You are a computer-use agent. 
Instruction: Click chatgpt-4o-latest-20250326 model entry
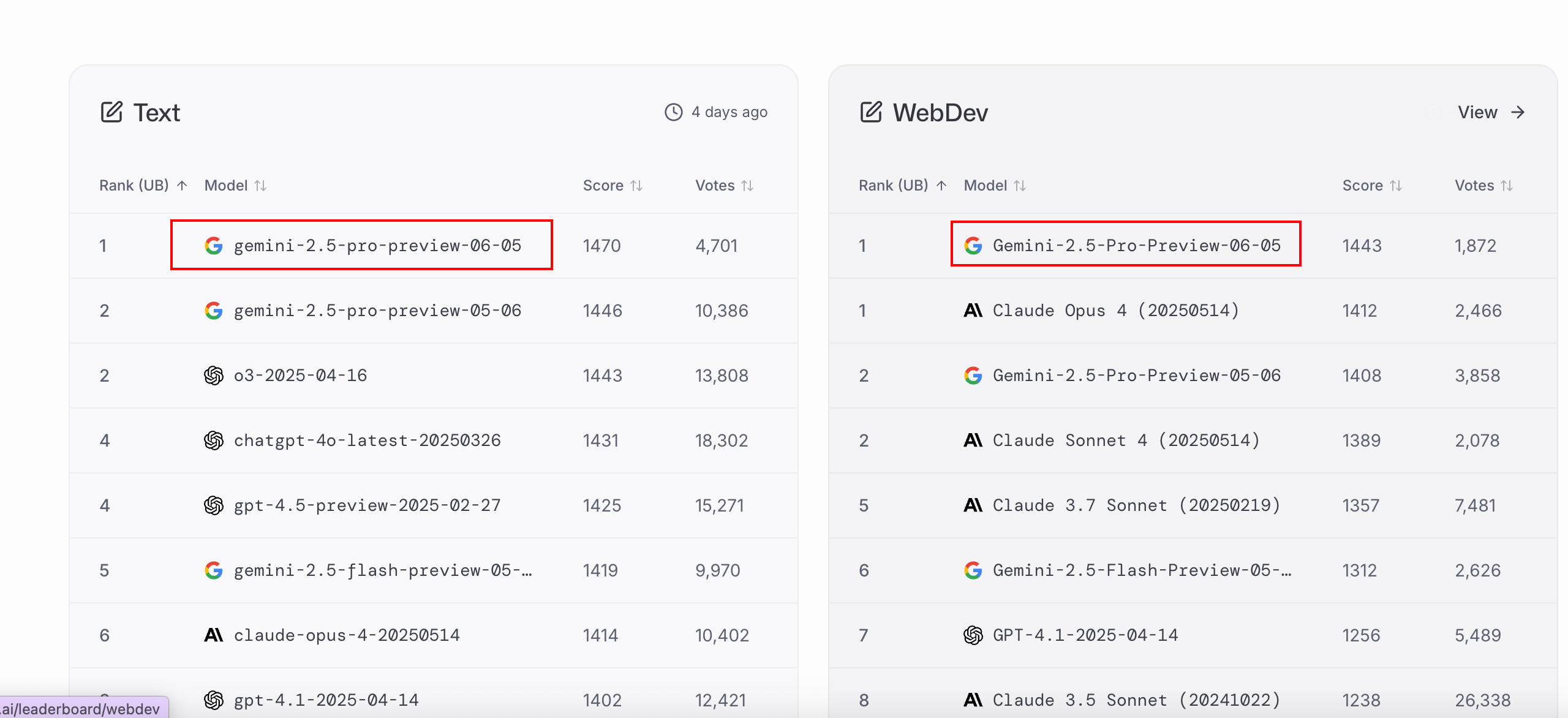click(x=367, y=440)
